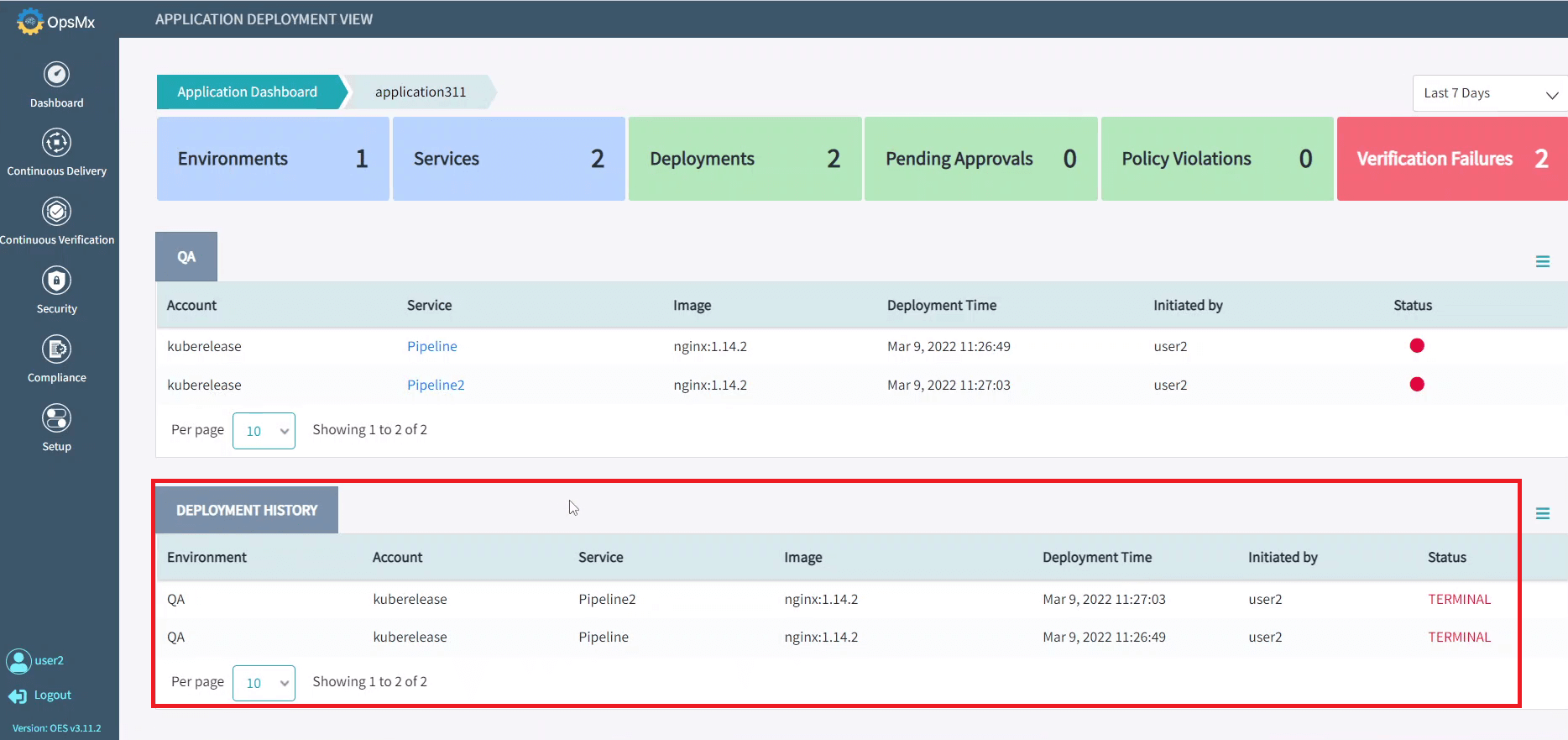The width and height of the screenshot is (1568, 740).
Task: Click the Policy Violations card
Action: point(1217,159)
